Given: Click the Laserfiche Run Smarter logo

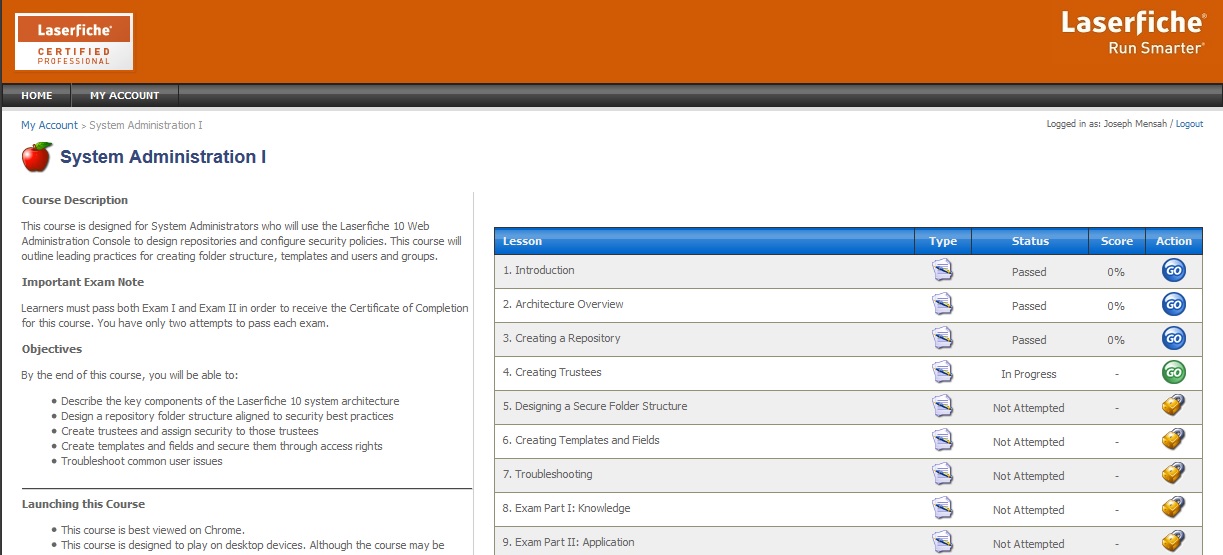Looking at the screenshot, I should pyautogui.click(x=1133, y=34).
